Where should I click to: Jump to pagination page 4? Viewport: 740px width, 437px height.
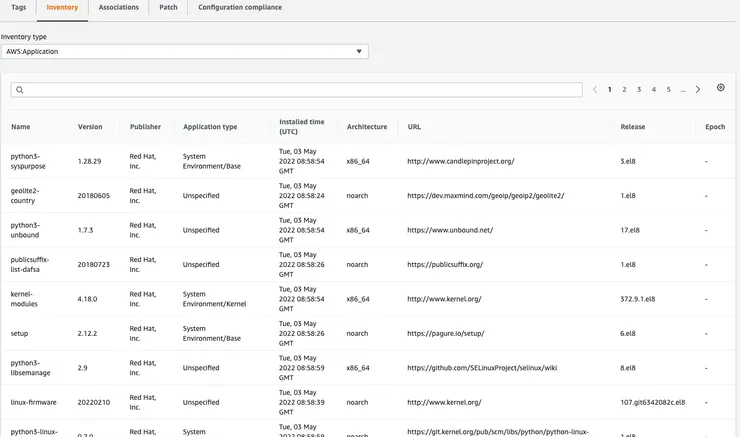pos(654,89)
